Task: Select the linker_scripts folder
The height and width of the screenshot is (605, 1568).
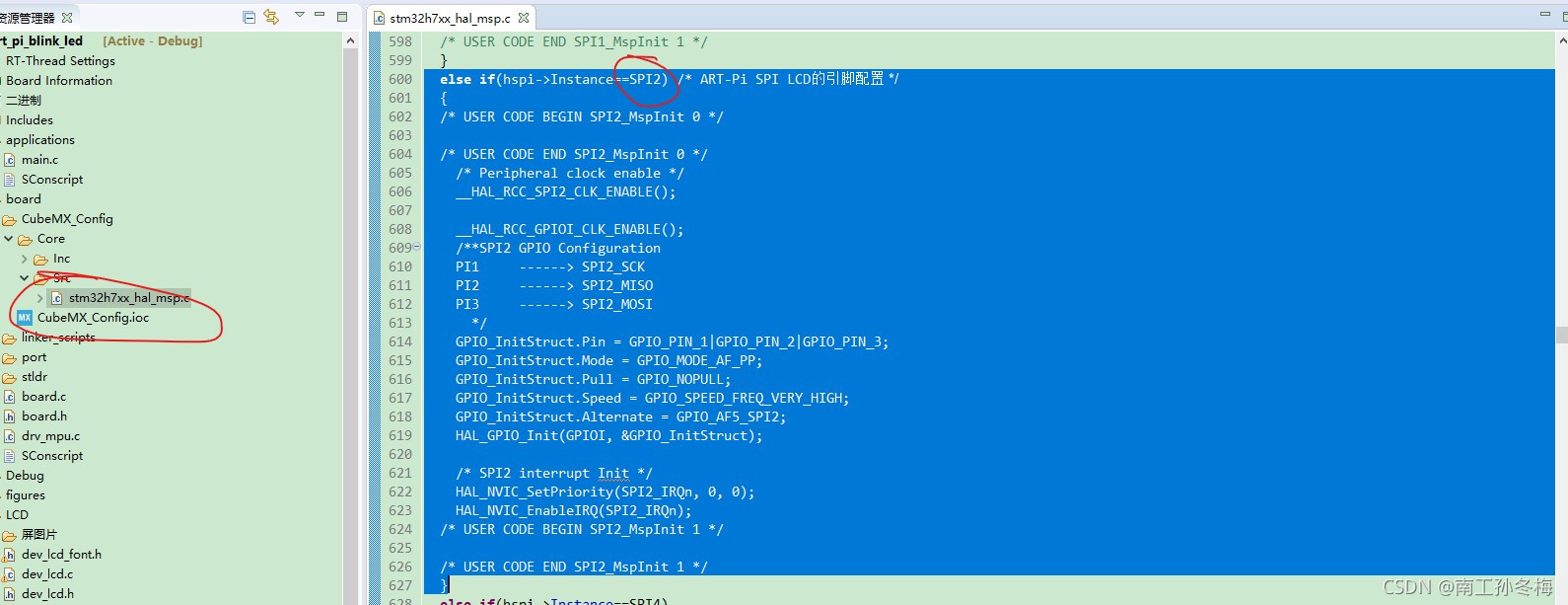Action: tap(58, 337)
